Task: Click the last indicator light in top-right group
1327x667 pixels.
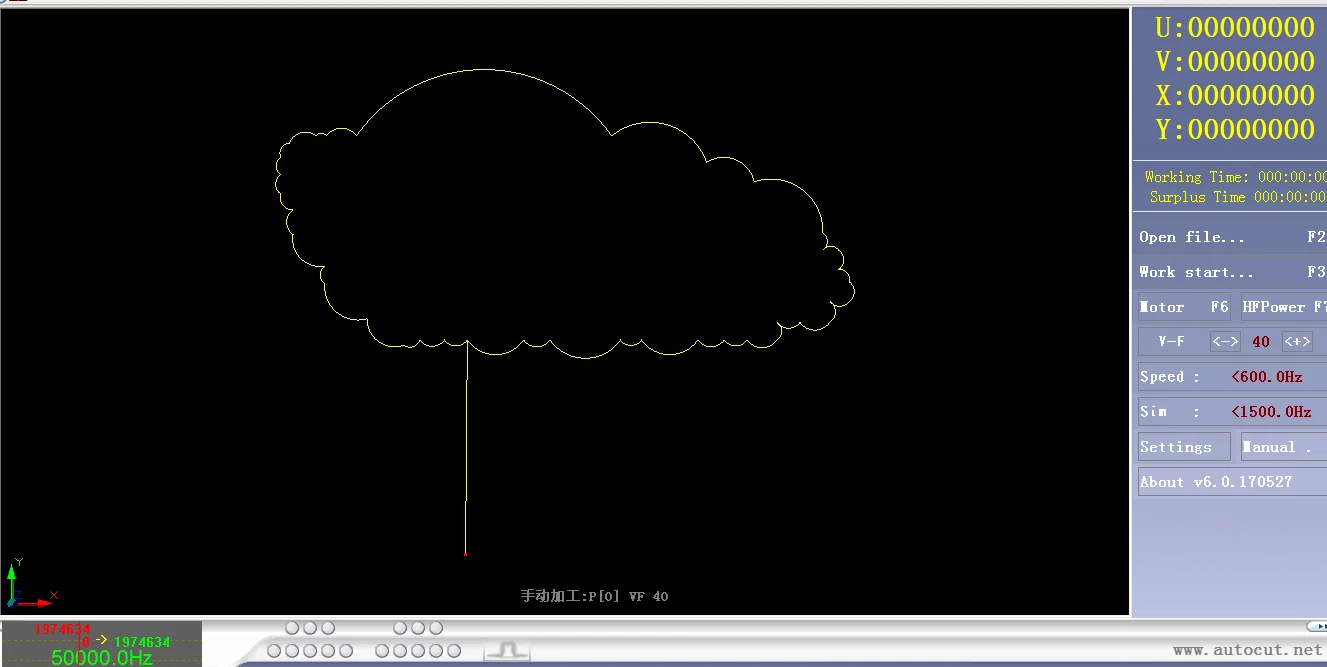Action: coord(436,628)
